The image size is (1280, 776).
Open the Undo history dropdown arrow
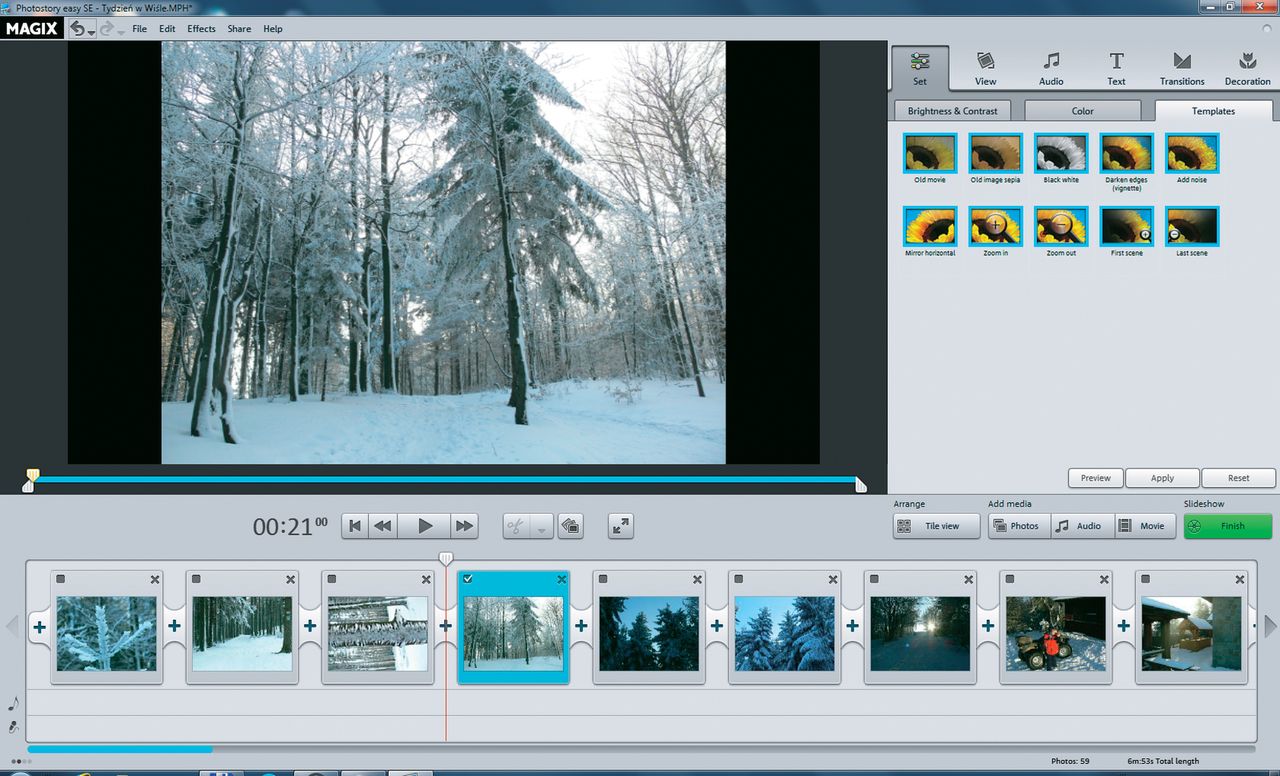click(91, 31)
